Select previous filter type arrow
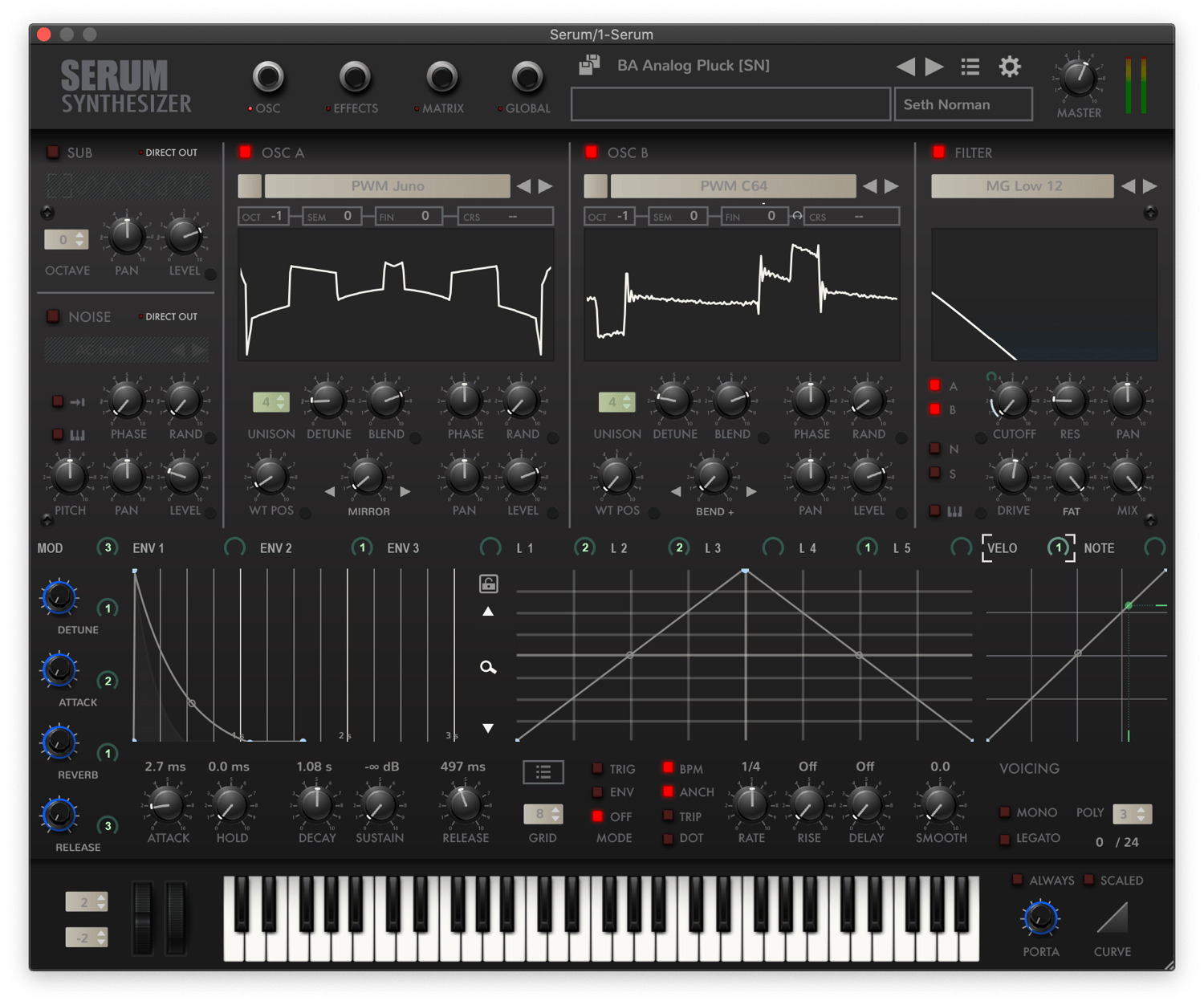This screenshot has width=1204, height=1005. point(1129,186)
